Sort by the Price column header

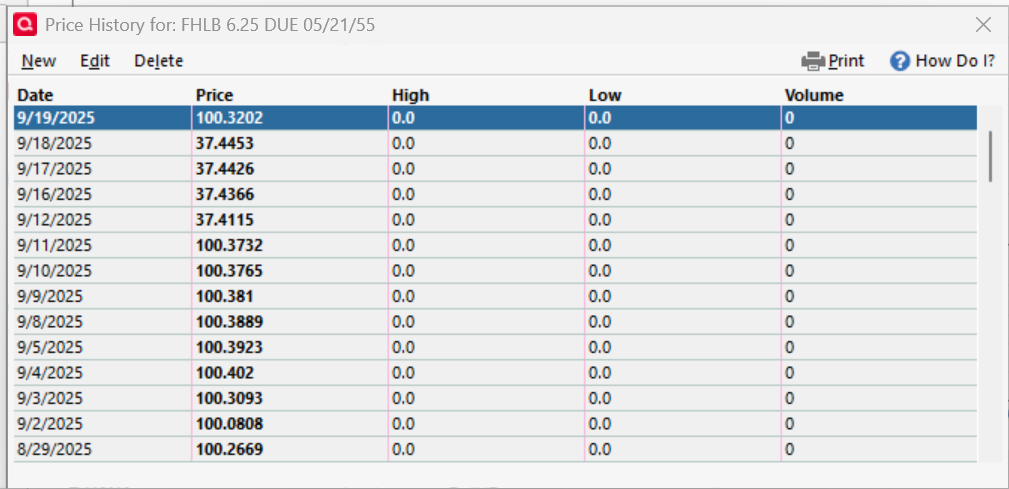(214, 95)
